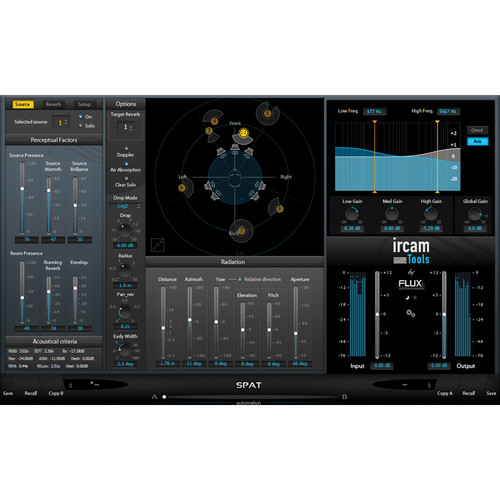Click the Early Width knob
Viewport: 500px width, 500px height.
(x=125, y=350)
